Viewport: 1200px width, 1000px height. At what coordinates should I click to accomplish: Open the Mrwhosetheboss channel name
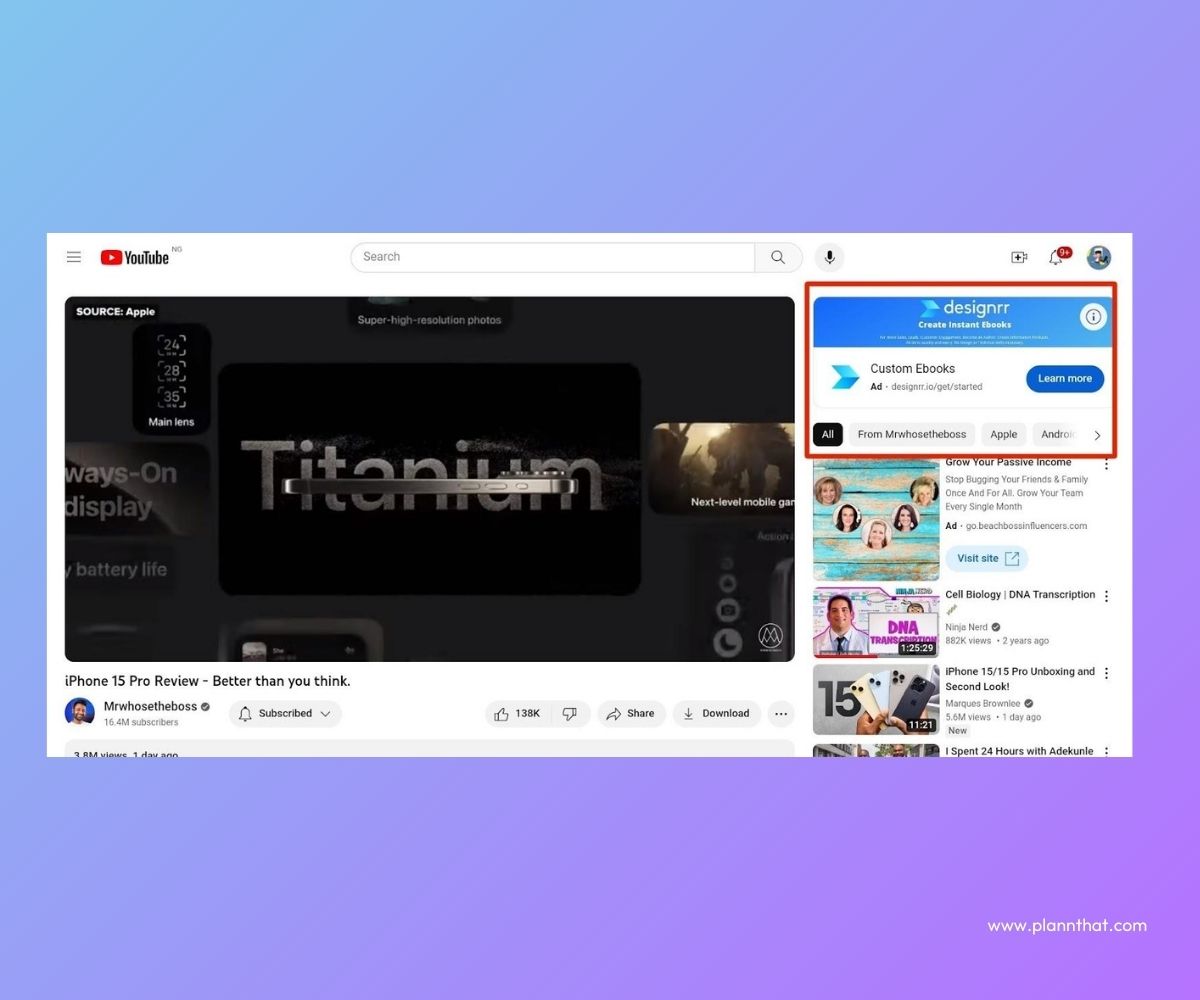pyautogui.click(x=149, y=706)
